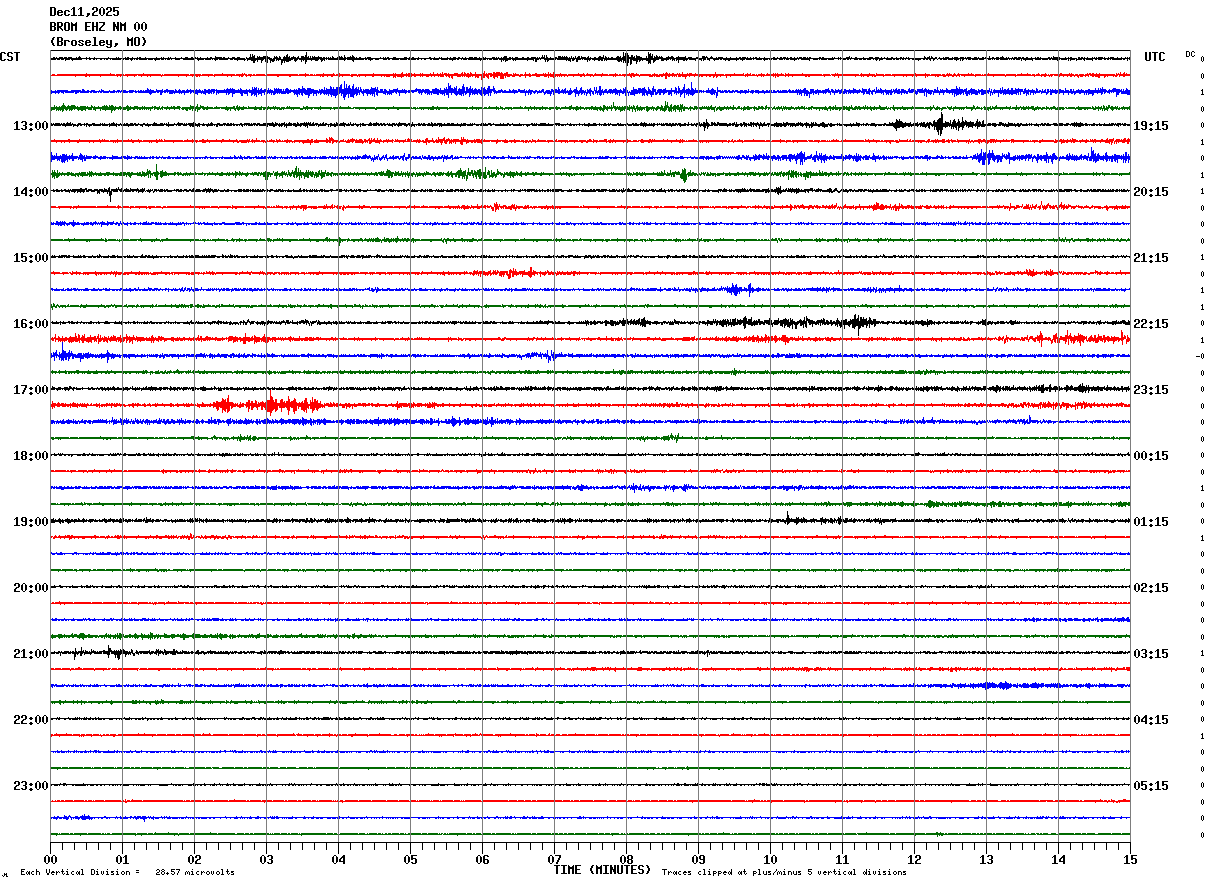Click the 'UTC' timezone label
Image resolution: width=1210 pixels, height=886 pixels.
click(x=1155, y=57)
